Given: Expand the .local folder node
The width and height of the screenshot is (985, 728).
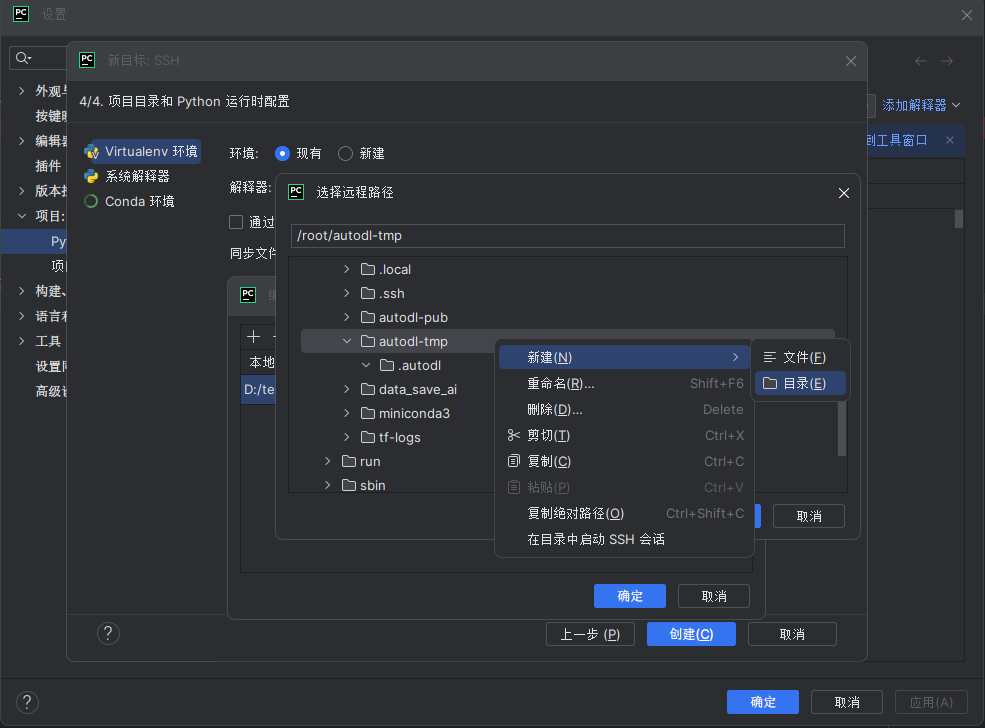Looking at the screenshot, I should click(x=347, y=269).
